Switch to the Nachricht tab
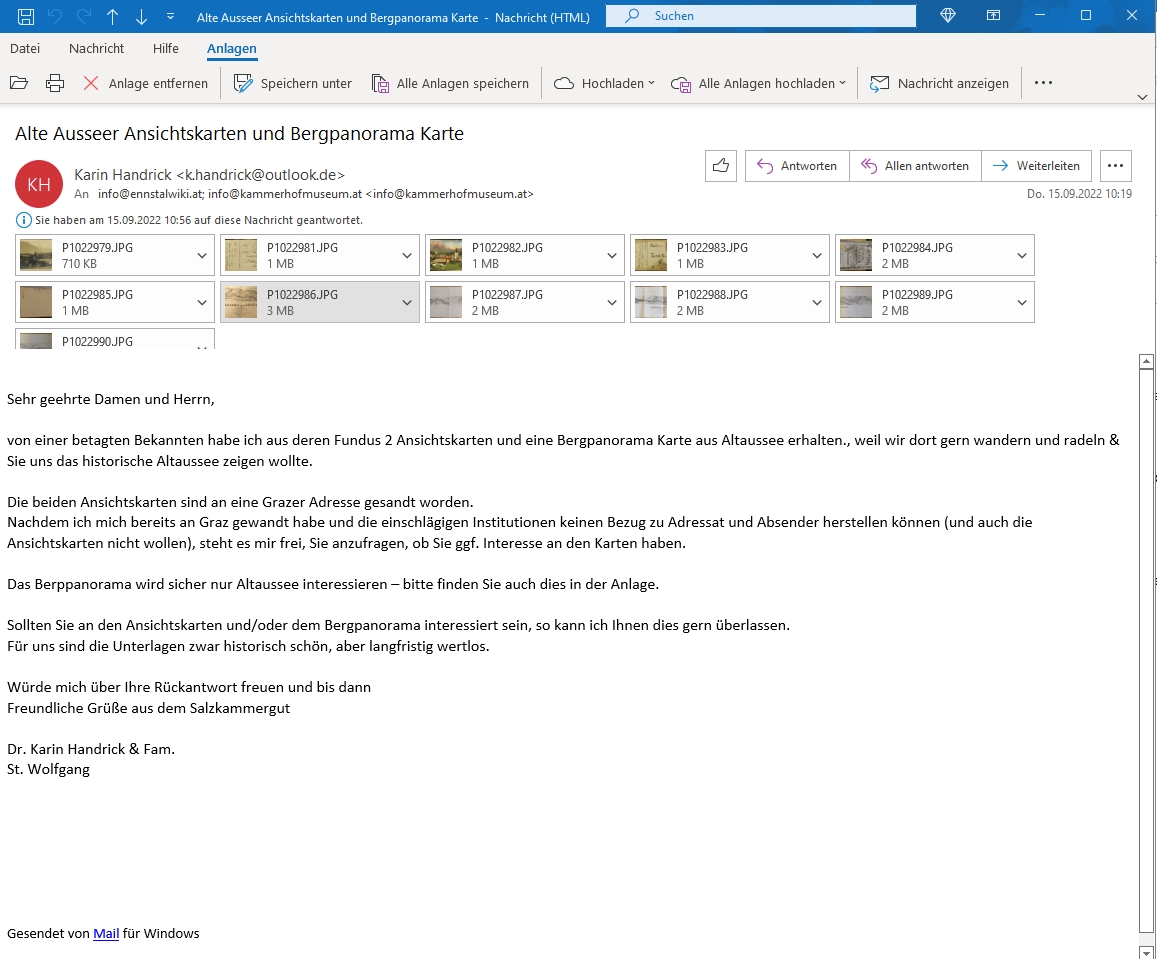 point(96,48)
